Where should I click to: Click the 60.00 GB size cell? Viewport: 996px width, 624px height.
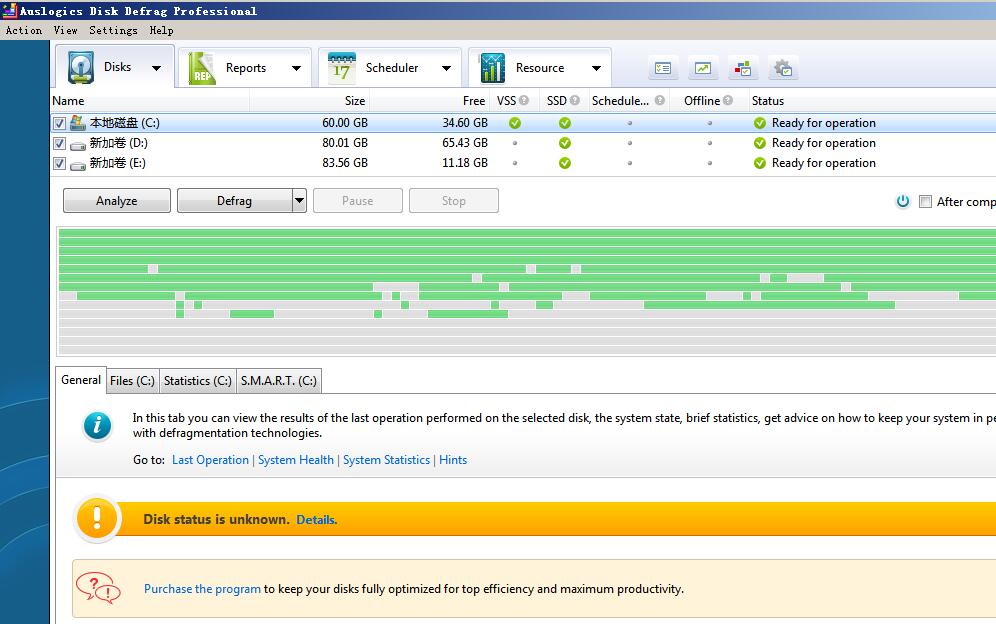(x=345, y=123)
